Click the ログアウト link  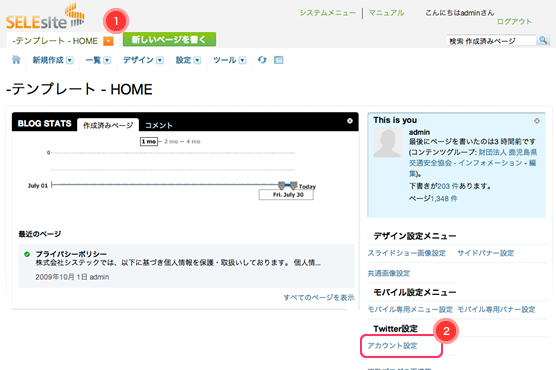point(514,22)
